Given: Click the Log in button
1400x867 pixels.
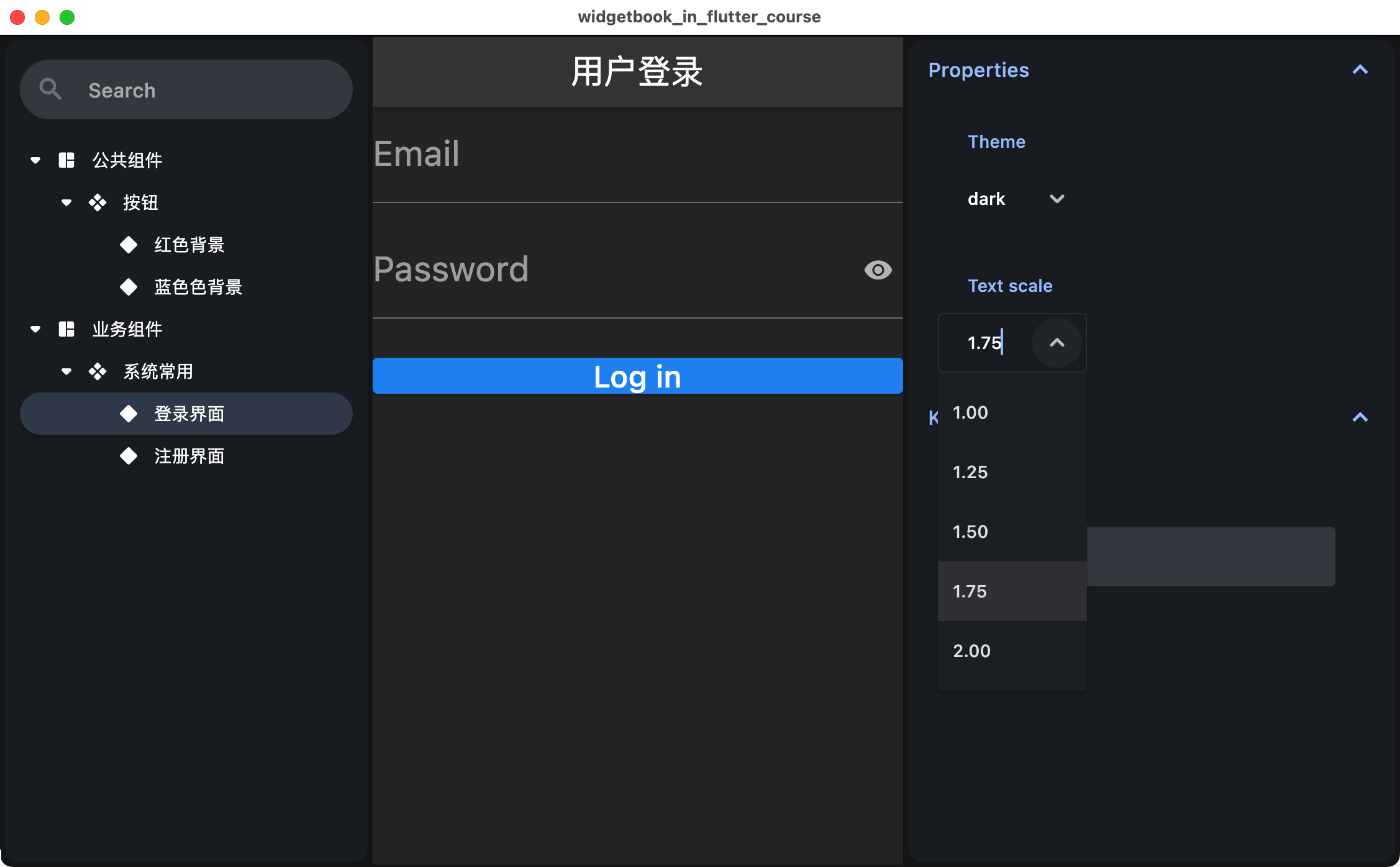Looking at the screenshot, I should point(638,376).
